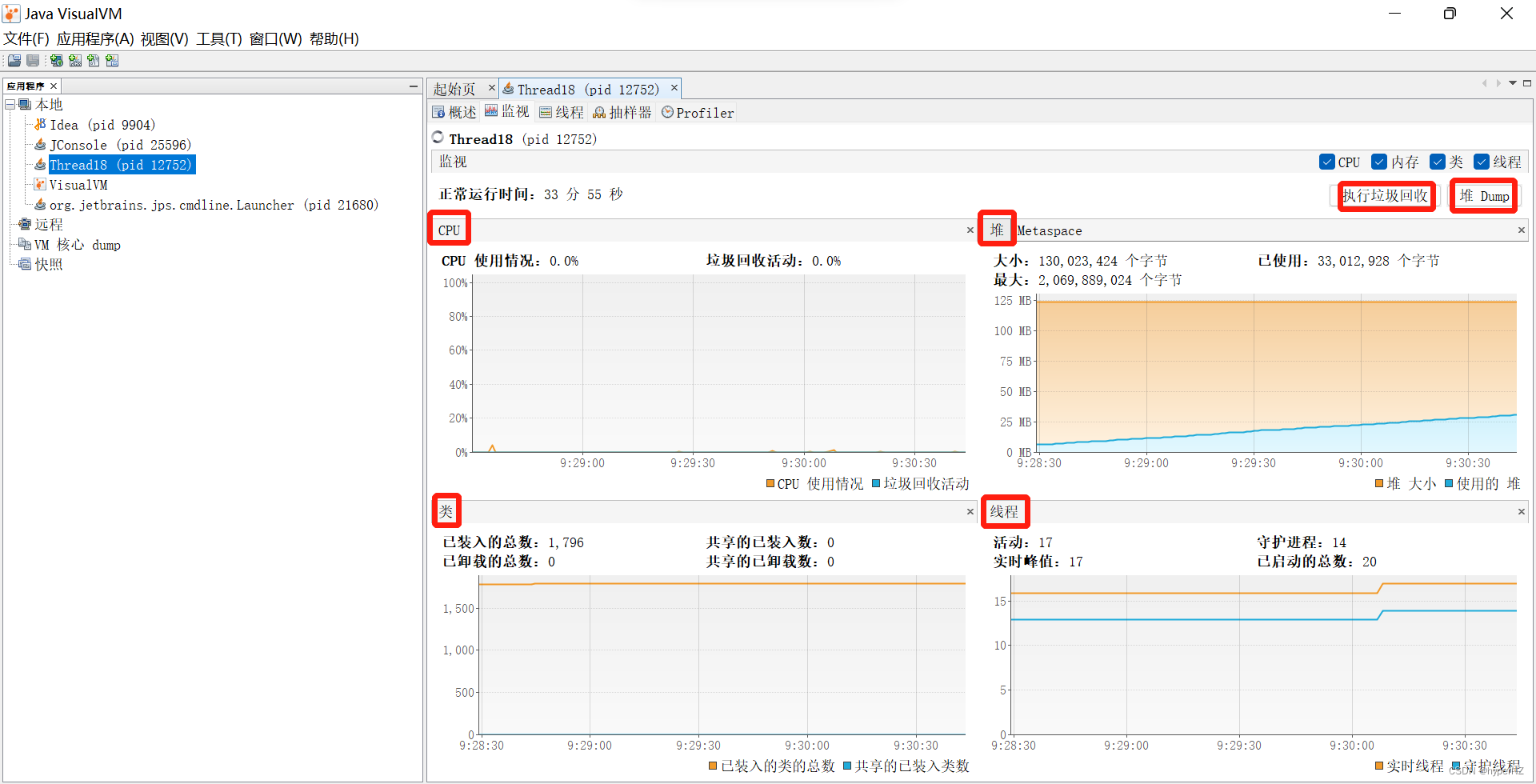Close the 起始页 tab
Image resolution: width=1536 pixels, height=784 pixels.
pos(492,88)
